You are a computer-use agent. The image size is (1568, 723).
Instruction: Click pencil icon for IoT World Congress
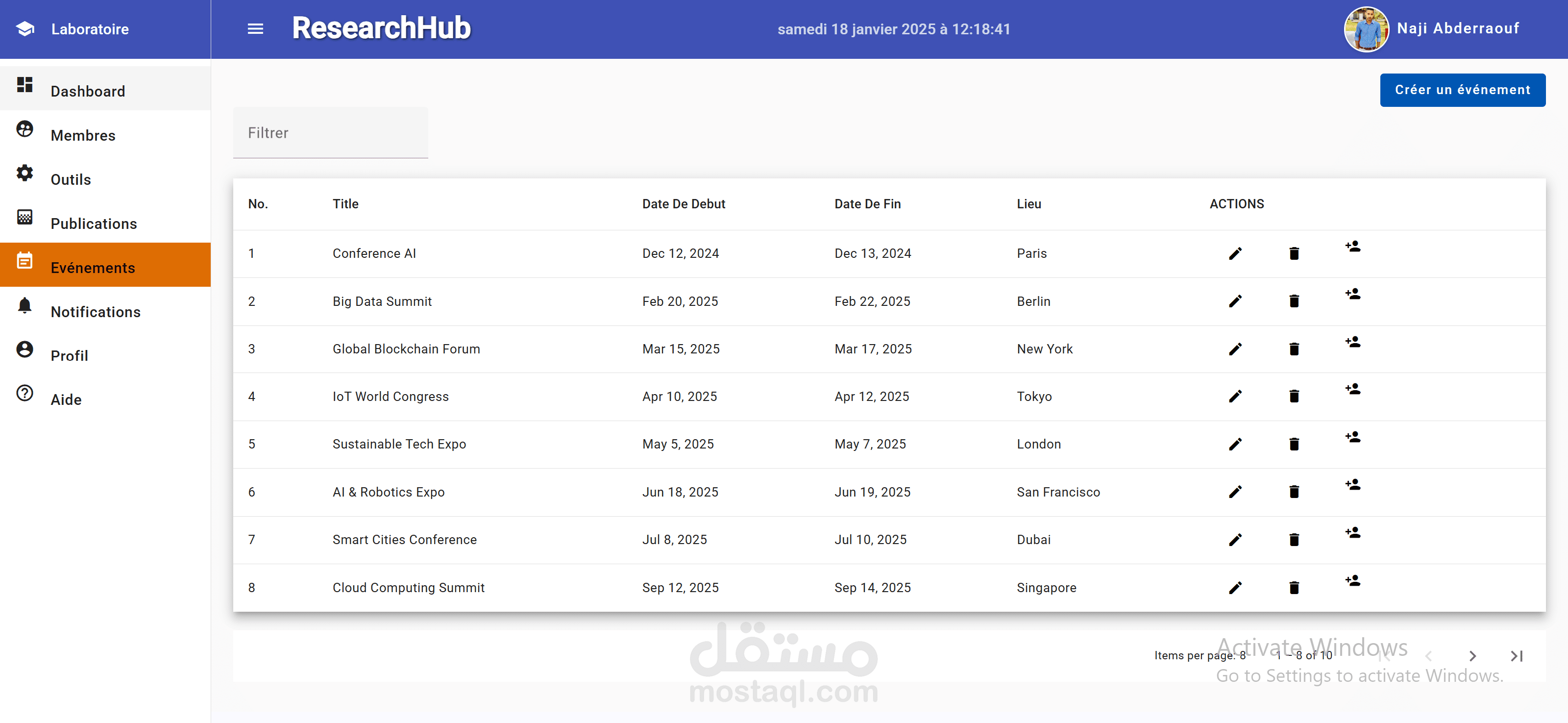[1235, 397]
